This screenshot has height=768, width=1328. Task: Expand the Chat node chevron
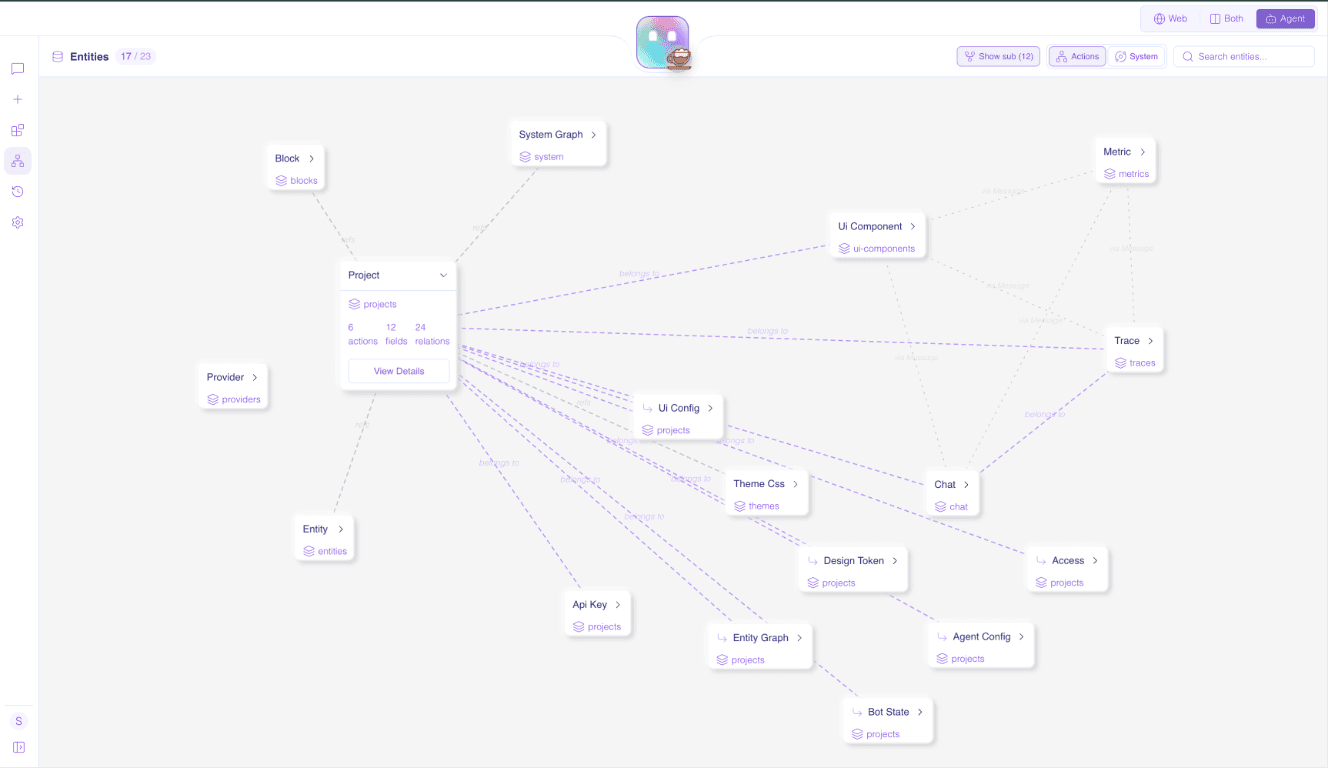[966, 485]
